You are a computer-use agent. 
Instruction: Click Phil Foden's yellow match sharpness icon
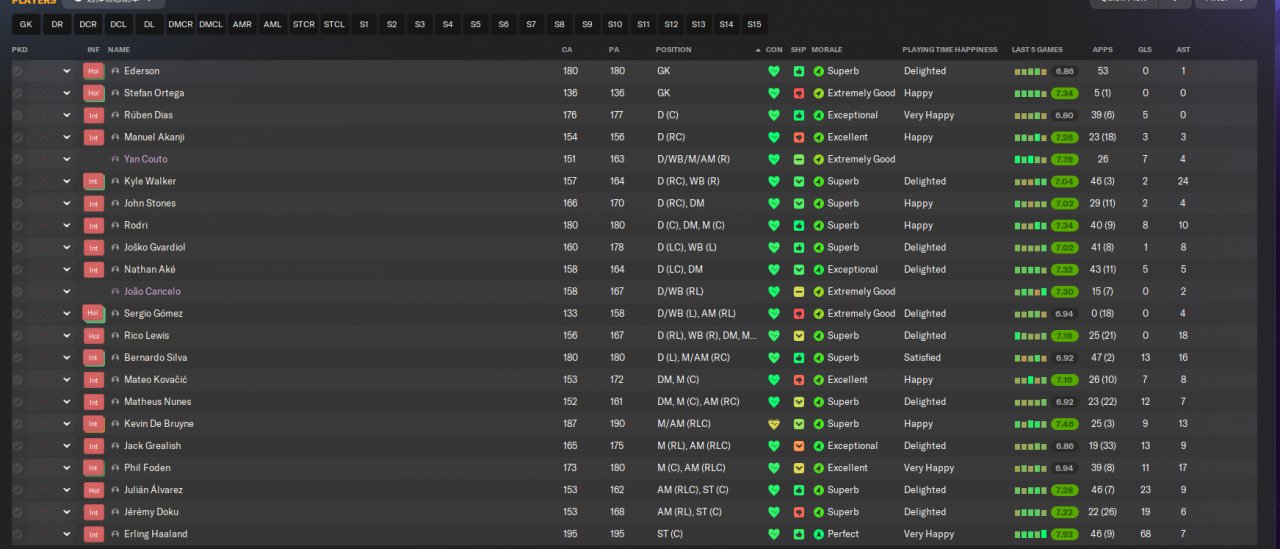point(798,468)
